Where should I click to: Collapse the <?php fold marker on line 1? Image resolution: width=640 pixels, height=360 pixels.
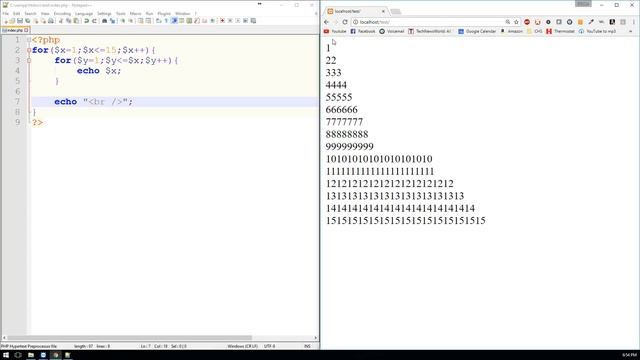(x=29, y=40)
